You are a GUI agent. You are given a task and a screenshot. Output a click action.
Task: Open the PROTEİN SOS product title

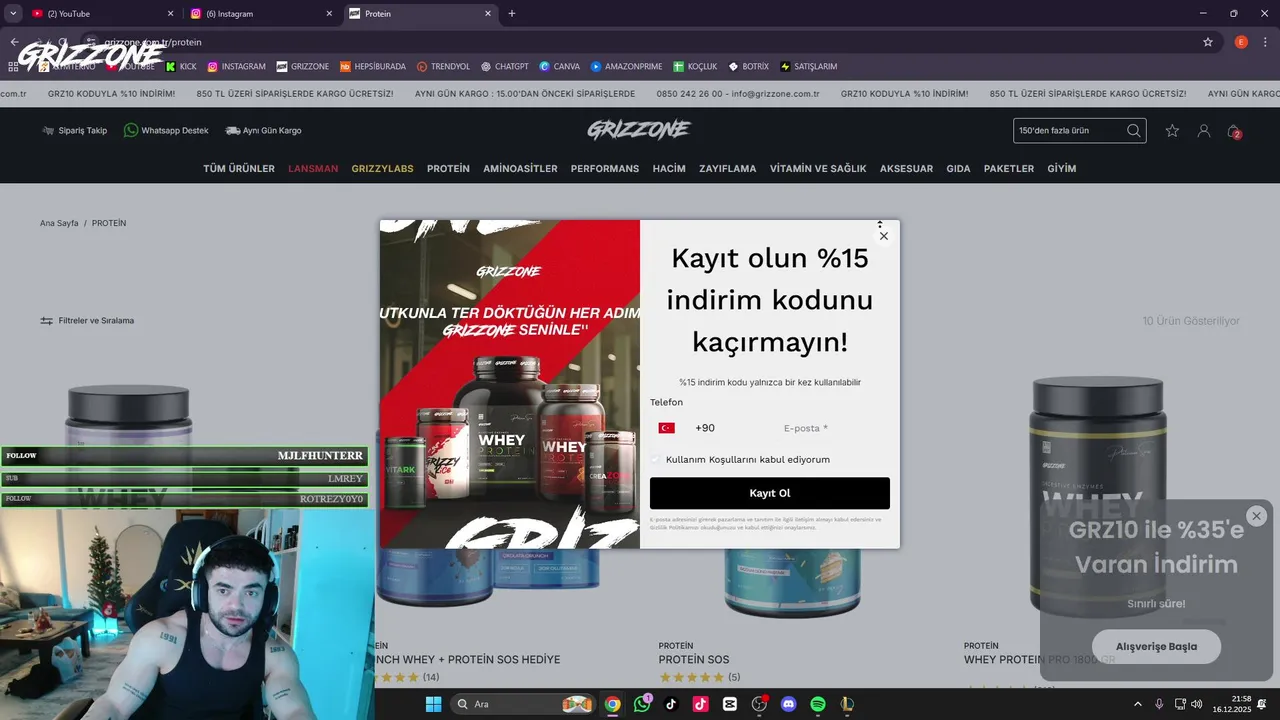pyautogui.click(x=694, y=660)
